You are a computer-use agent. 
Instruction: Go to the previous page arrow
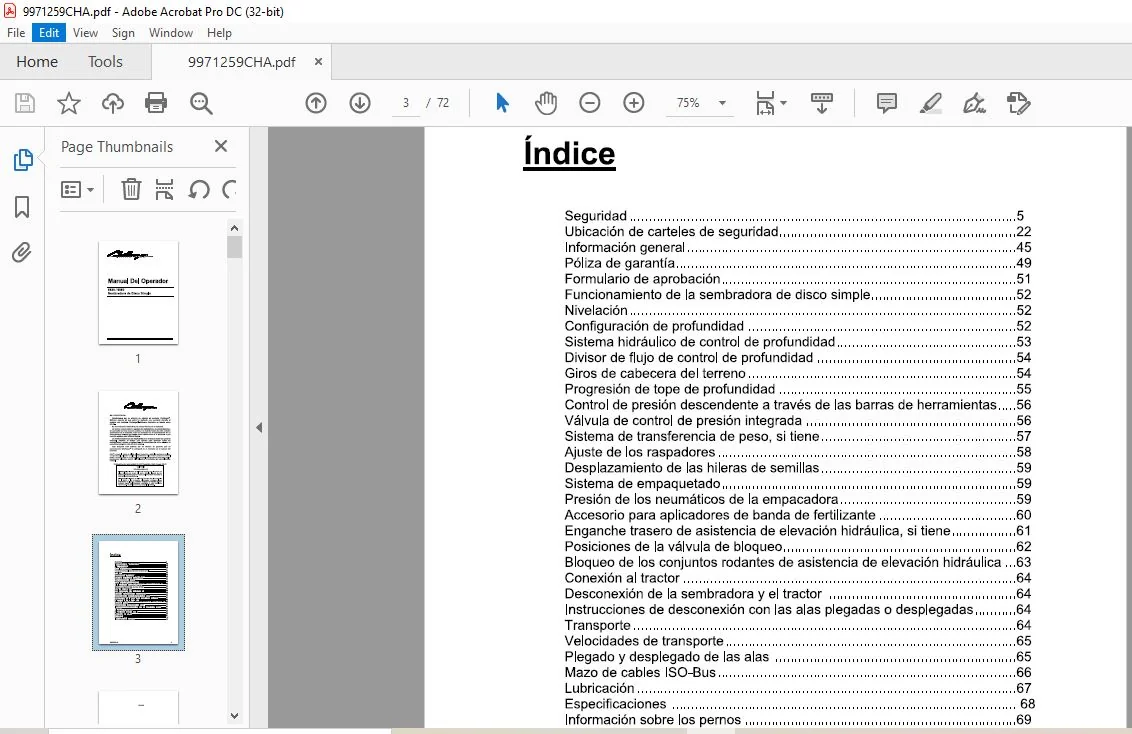coord(315,103)
